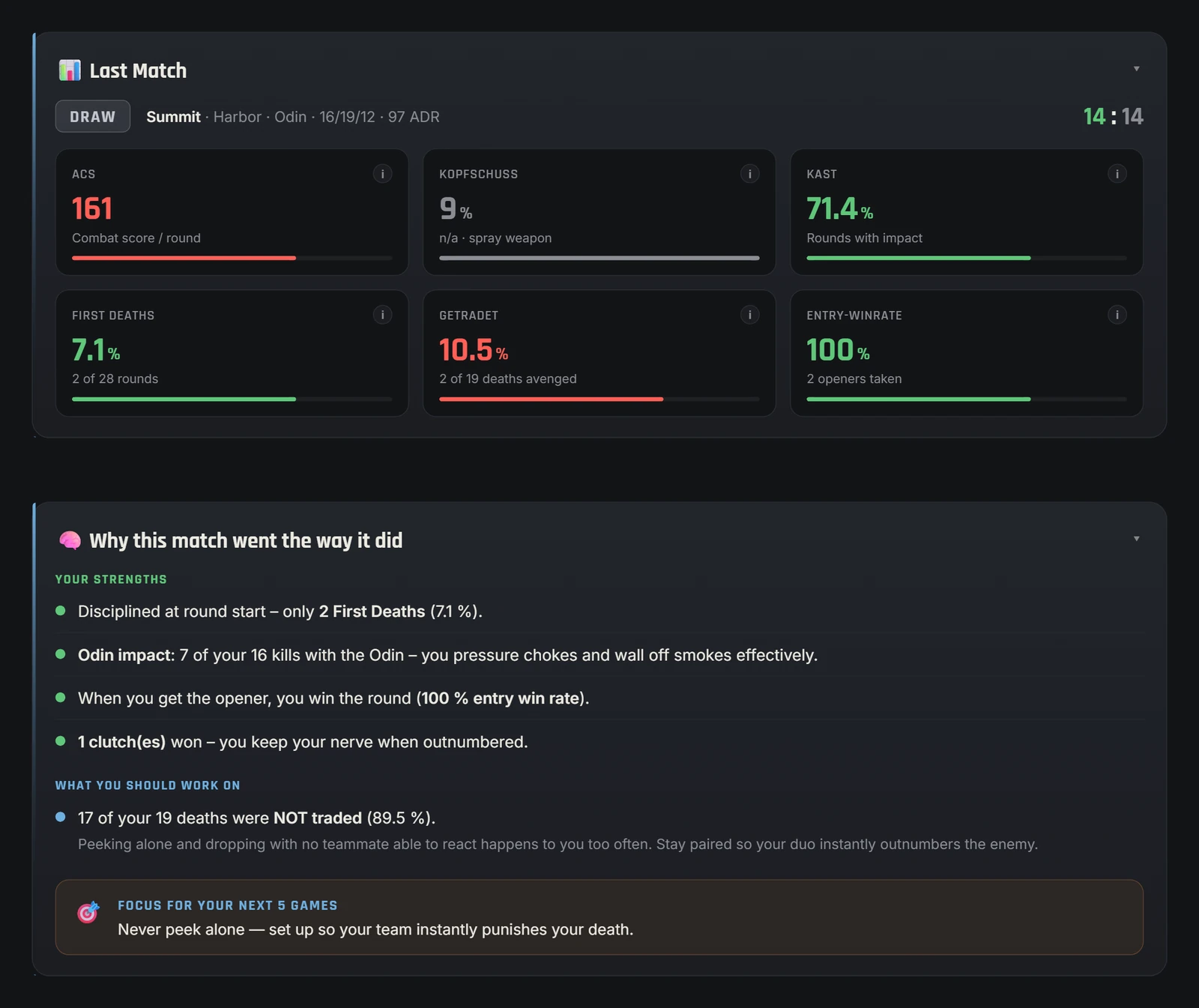Click the 14:14 final score
This screenshot has width=1199, height=1008.
[x=1113, y=116]
